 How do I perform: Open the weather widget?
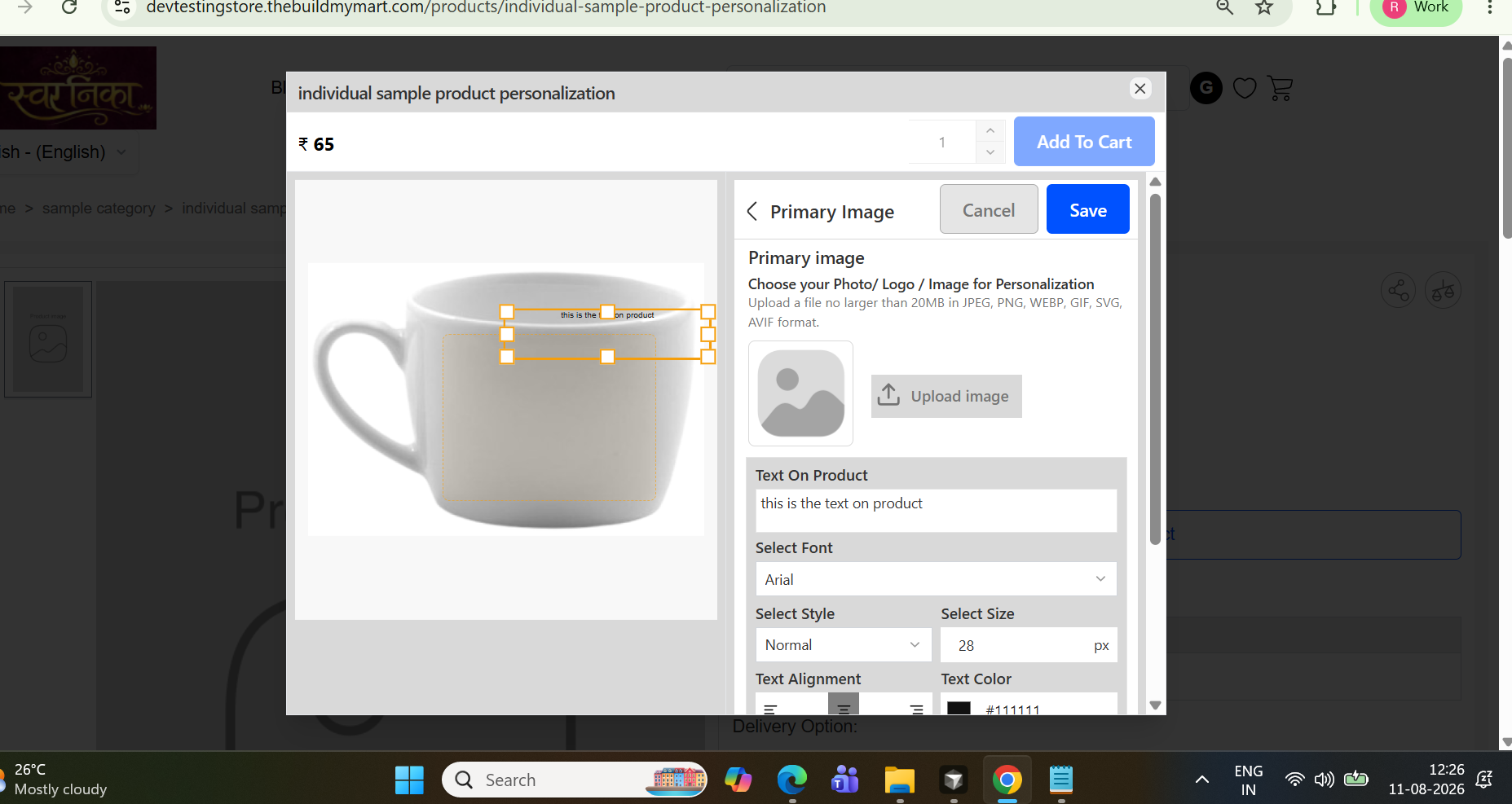point(54,780)
